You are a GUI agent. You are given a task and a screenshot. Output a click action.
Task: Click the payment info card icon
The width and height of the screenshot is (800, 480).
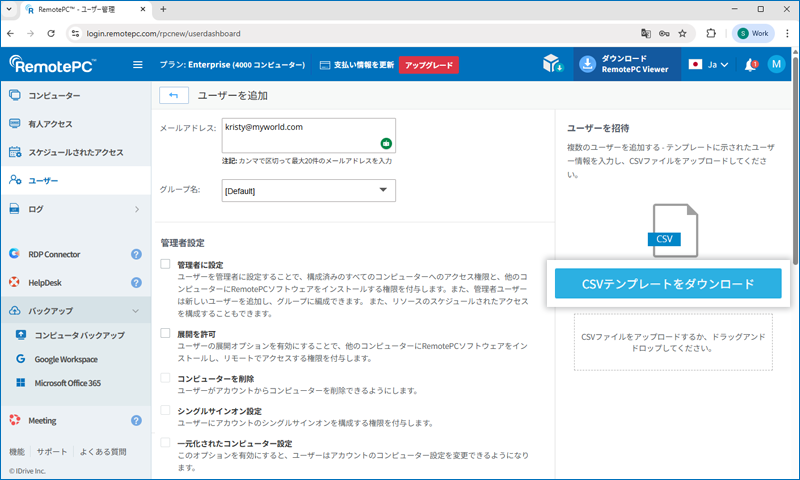coord(324,65)
